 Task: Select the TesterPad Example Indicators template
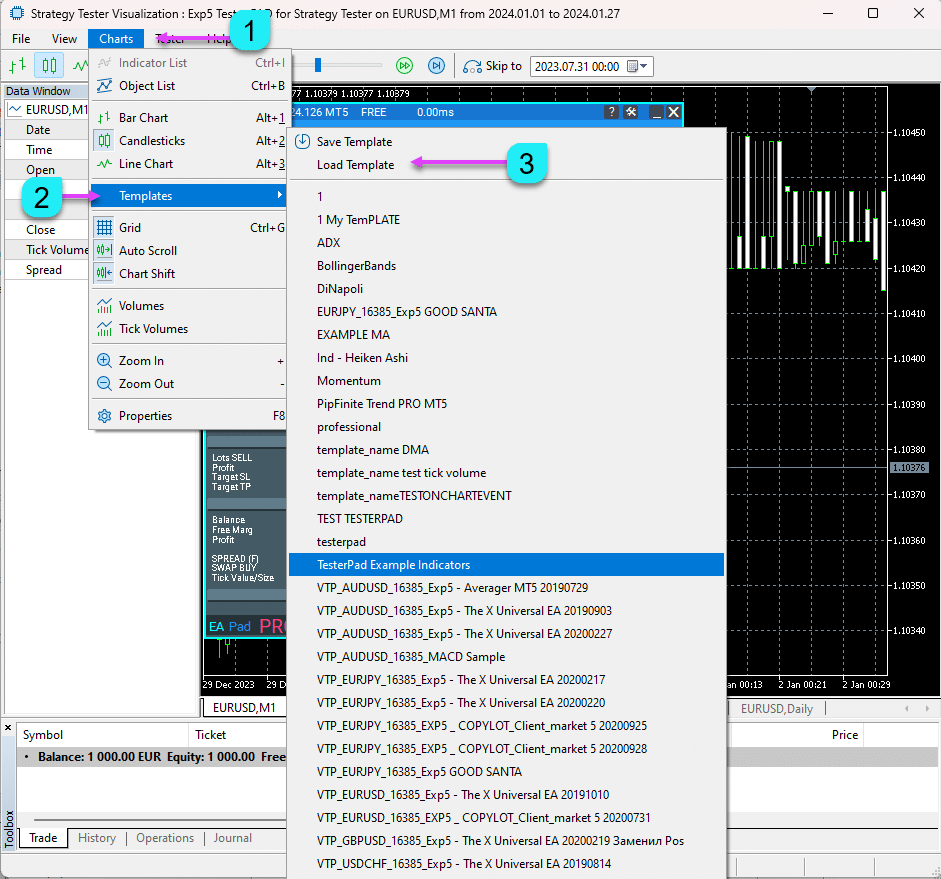pyautogui.click(x=393, y=565)
